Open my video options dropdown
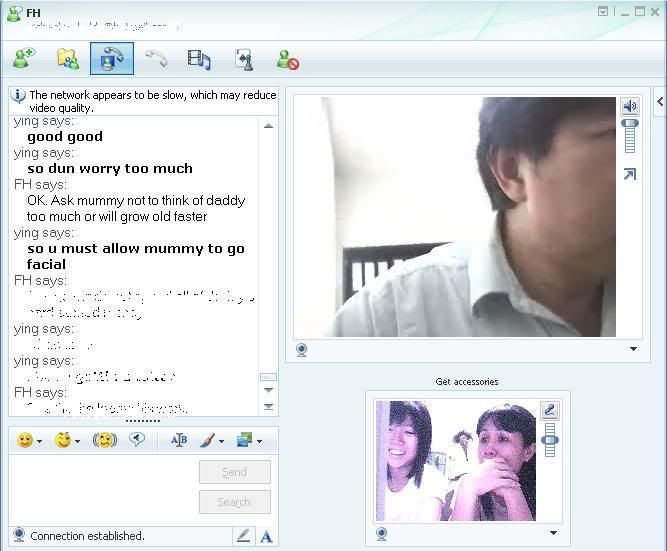 [553, 533]
